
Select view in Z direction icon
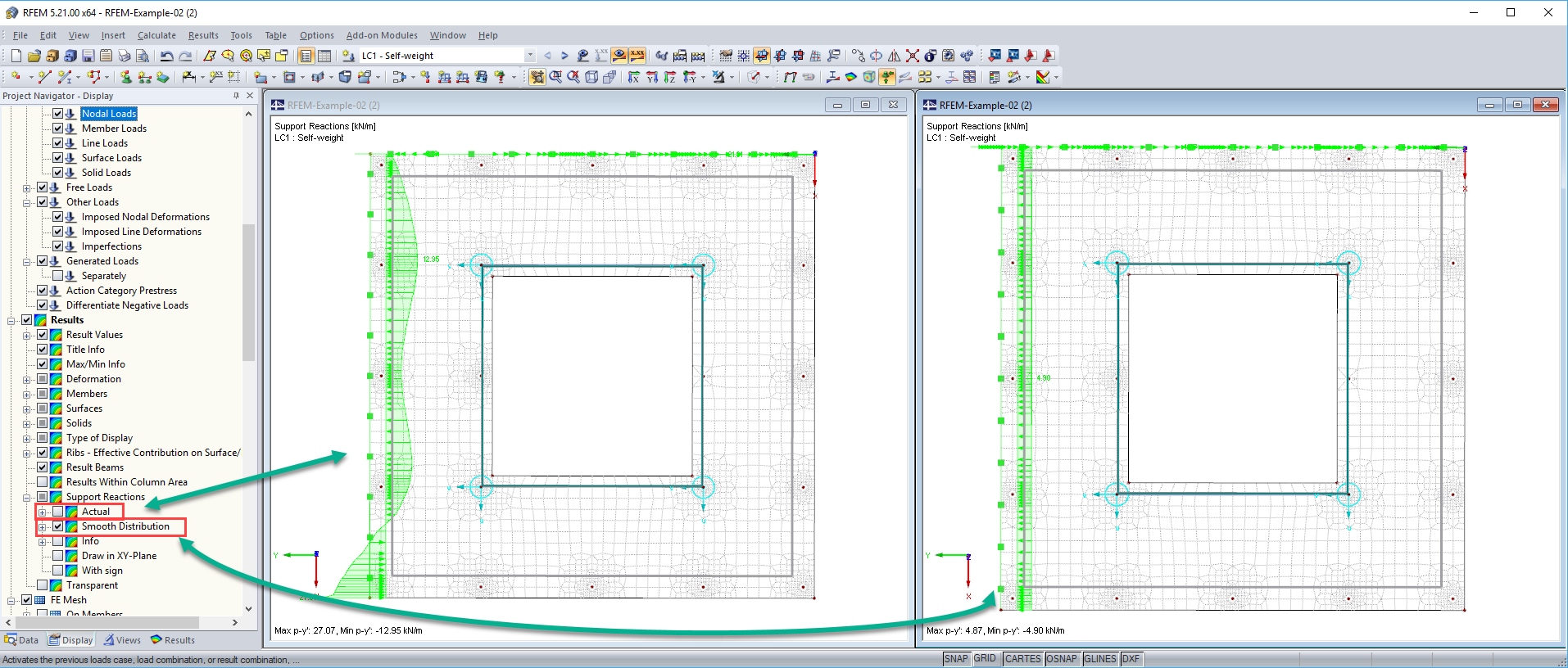click(x=669, y=77)
